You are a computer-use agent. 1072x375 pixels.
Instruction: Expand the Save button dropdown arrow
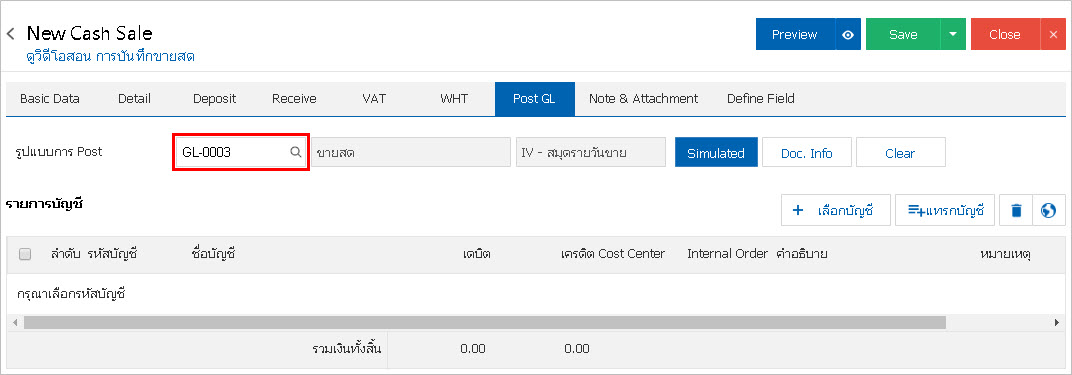[x=953, y=35]
